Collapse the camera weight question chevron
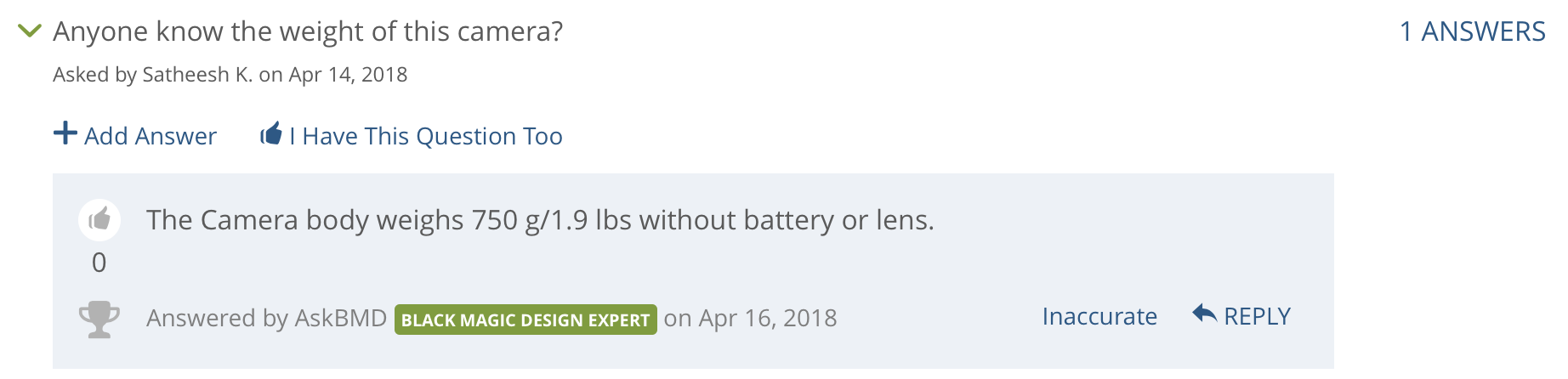This screenshot has height=379, width=1568. point(30,31)
